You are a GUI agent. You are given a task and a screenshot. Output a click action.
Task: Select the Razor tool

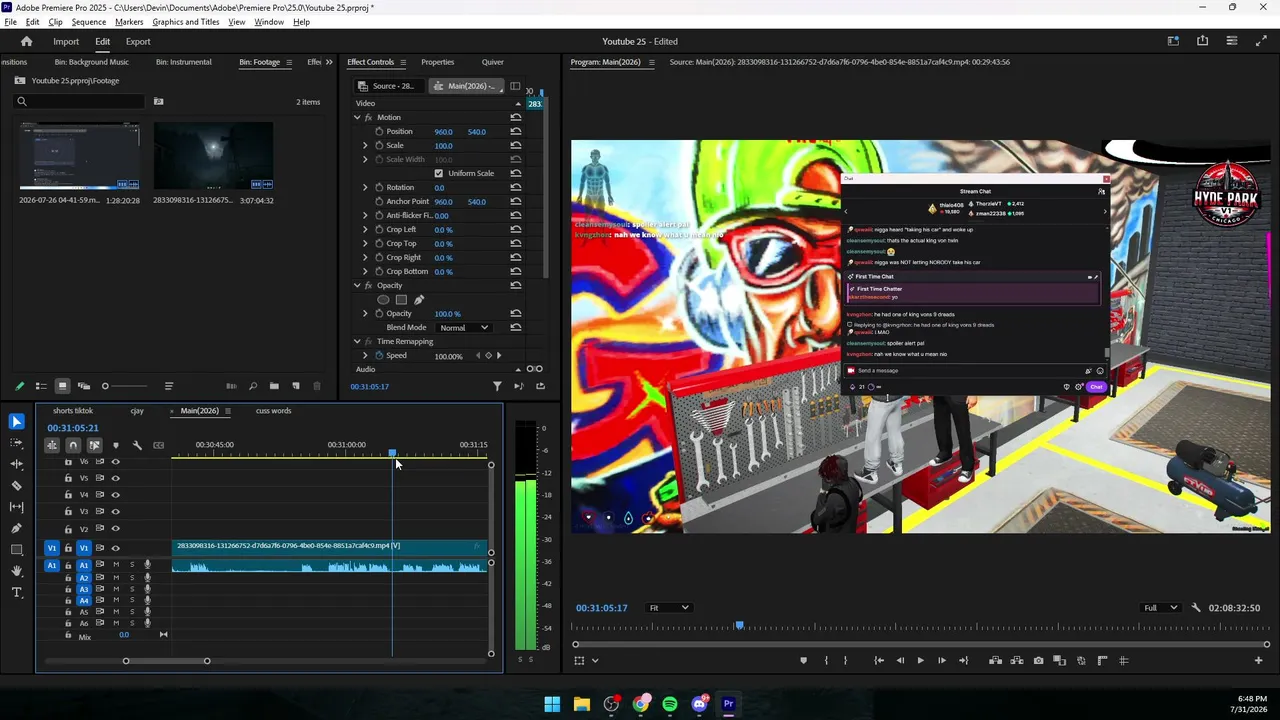click(16, 486)
